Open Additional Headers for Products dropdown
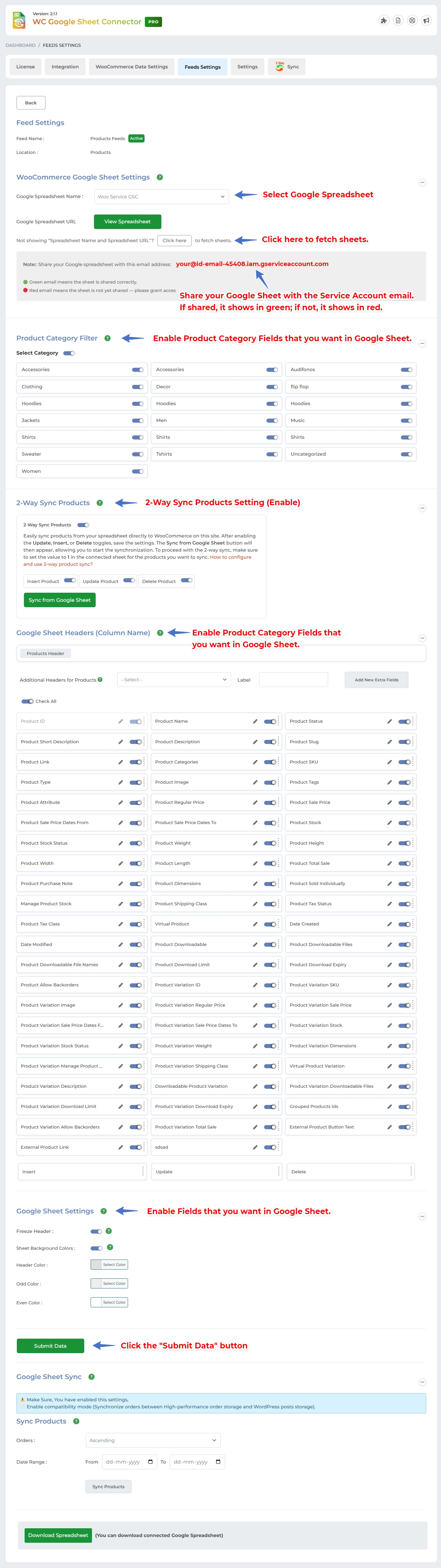 pos(174,680)
